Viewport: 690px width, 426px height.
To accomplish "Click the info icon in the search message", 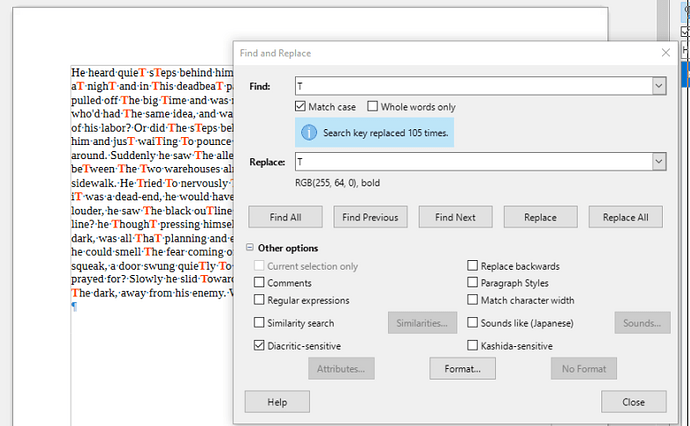I will 309,132.
